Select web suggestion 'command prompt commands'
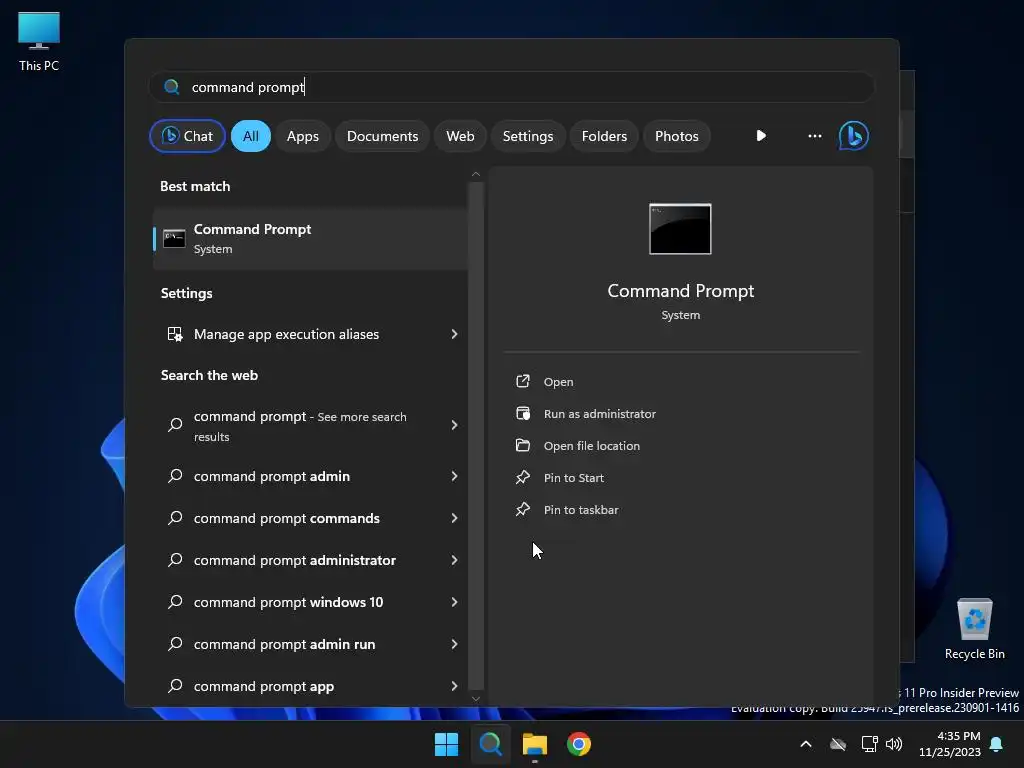This screenshot has height=768, width=1024. pyautogui.click(x=310, y=518)
